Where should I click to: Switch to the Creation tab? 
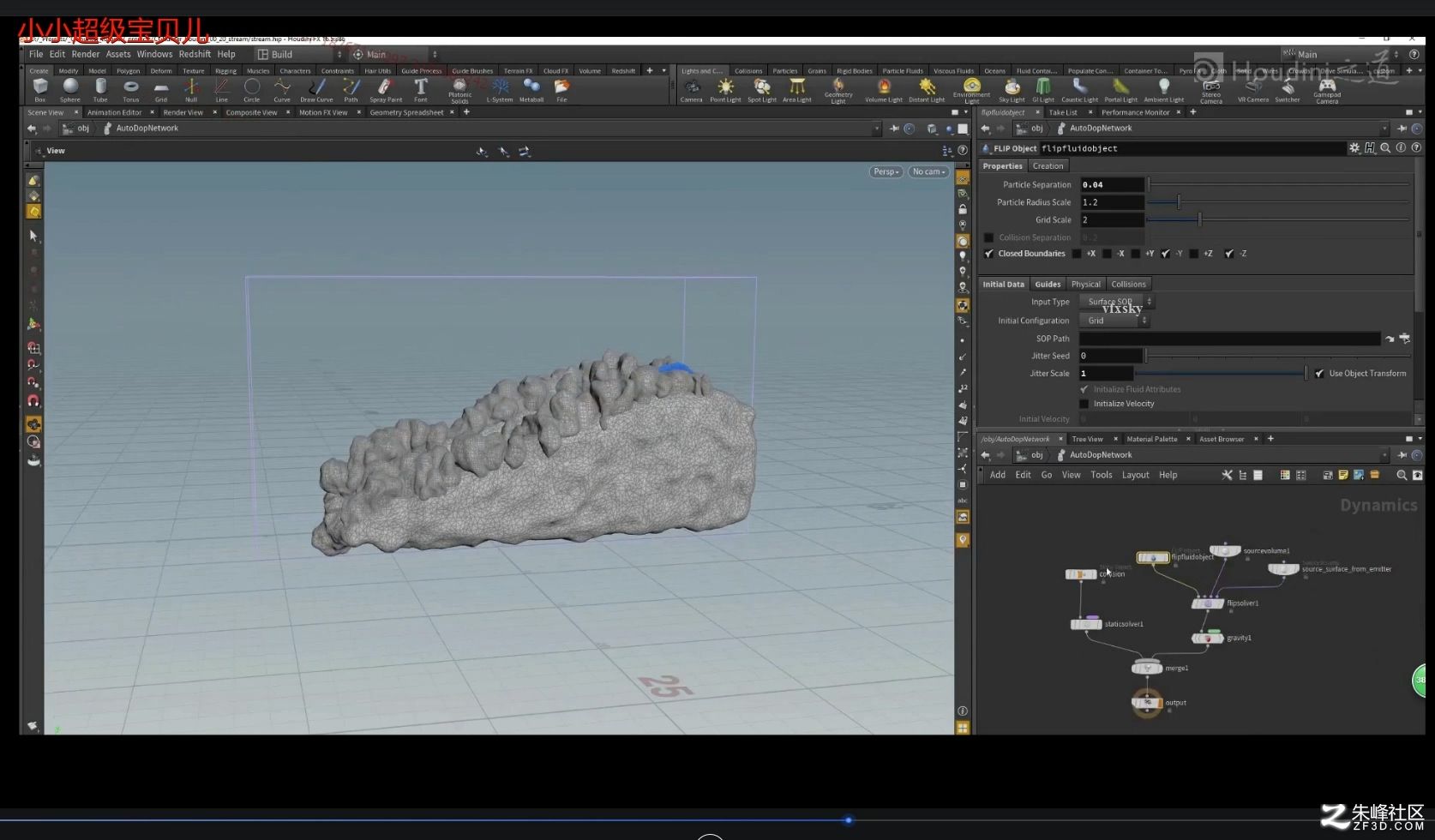pos(1048,166)
